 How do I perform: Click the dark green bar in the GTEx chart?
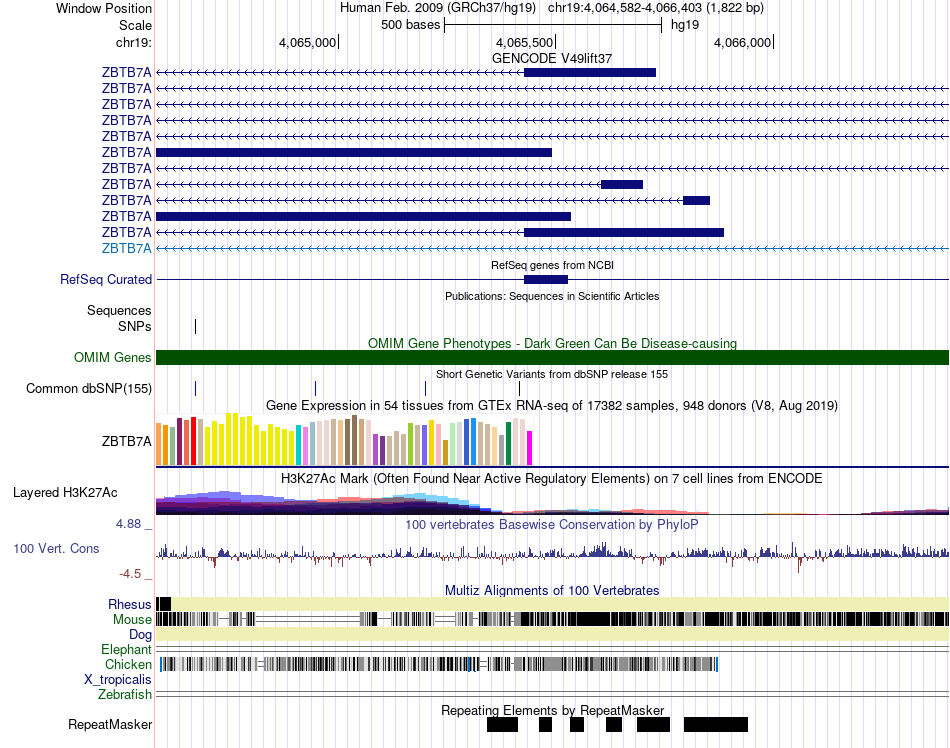[508, 443]
